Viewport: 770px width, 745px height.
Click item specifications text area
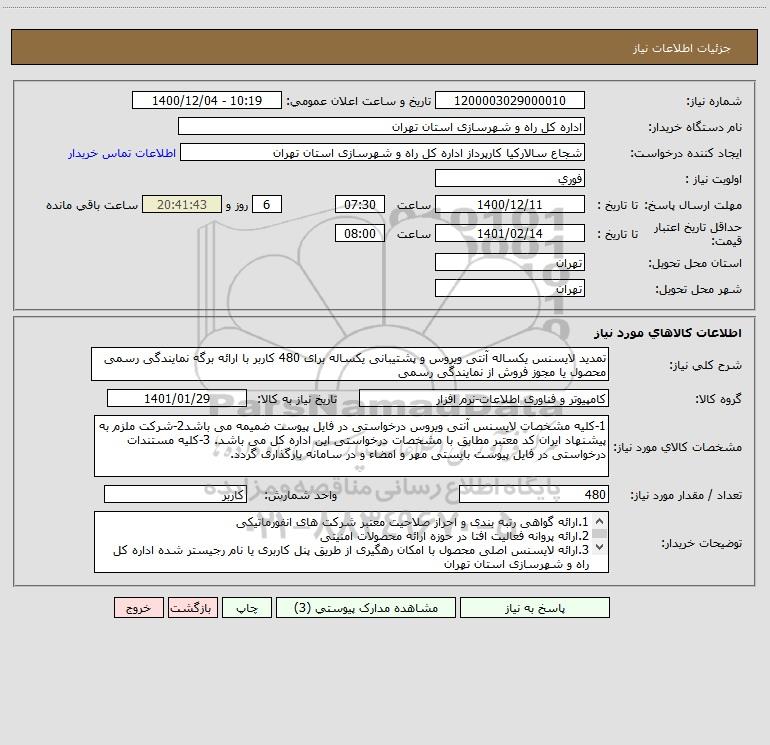click(351, 446)
